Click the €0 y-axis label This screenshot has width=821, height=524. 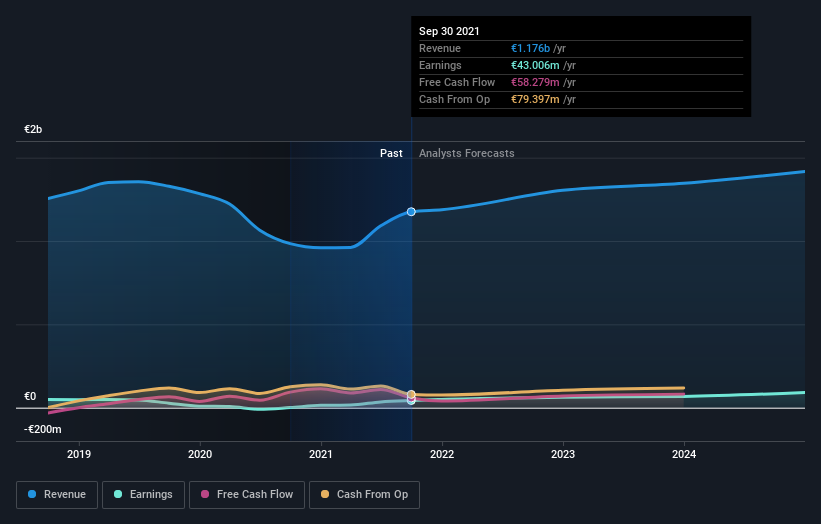click(30, 396)
